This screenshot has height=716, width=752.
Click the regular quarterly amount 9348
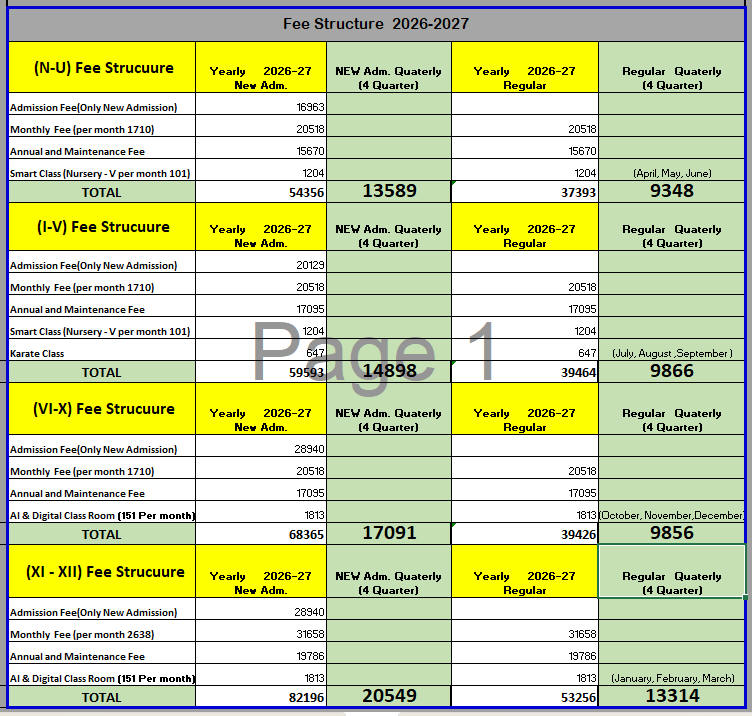coord(671,191)
